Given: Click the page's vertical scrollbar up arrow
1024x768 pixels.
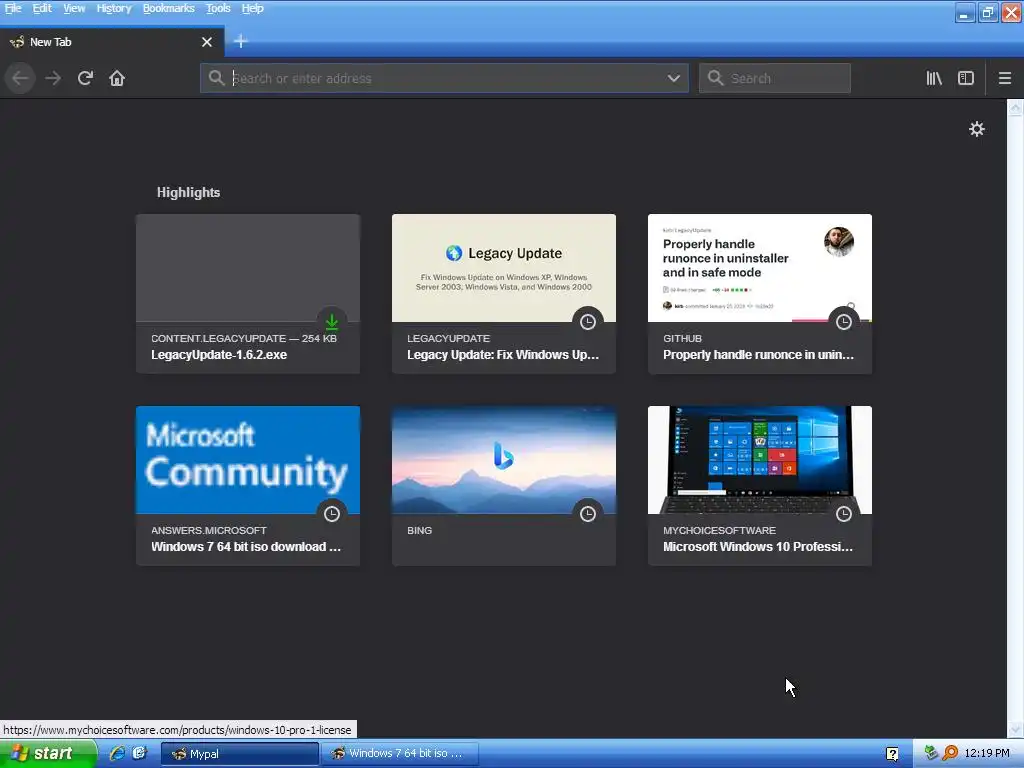Looking at the screenshot, I should pos(1016,108).
